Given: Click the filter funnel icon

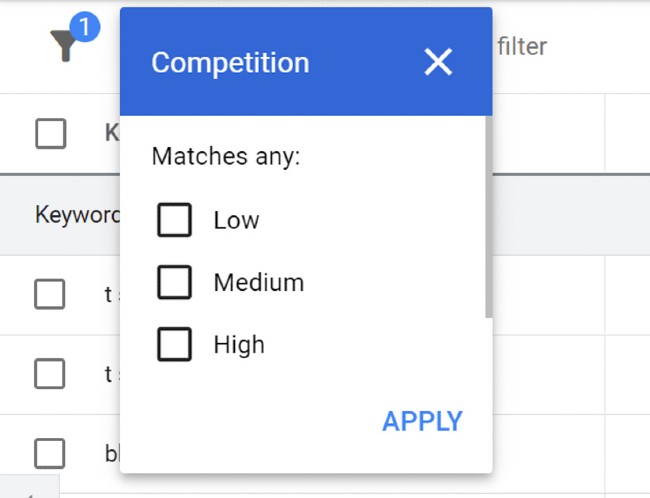Looking at the screenshot, I should coord(64,46).
